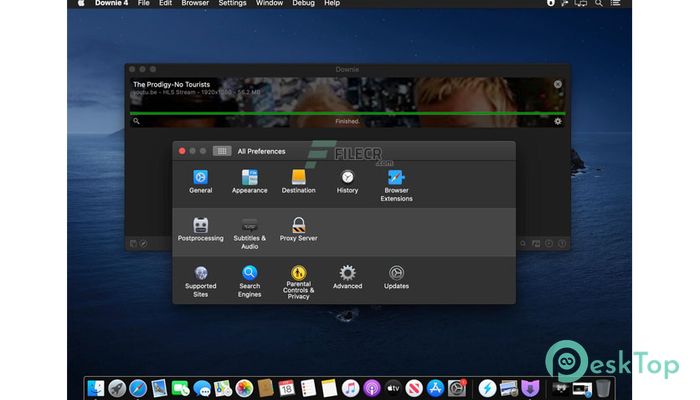Open Photos app in the Dock
The image size is (700, 400).
244,388
